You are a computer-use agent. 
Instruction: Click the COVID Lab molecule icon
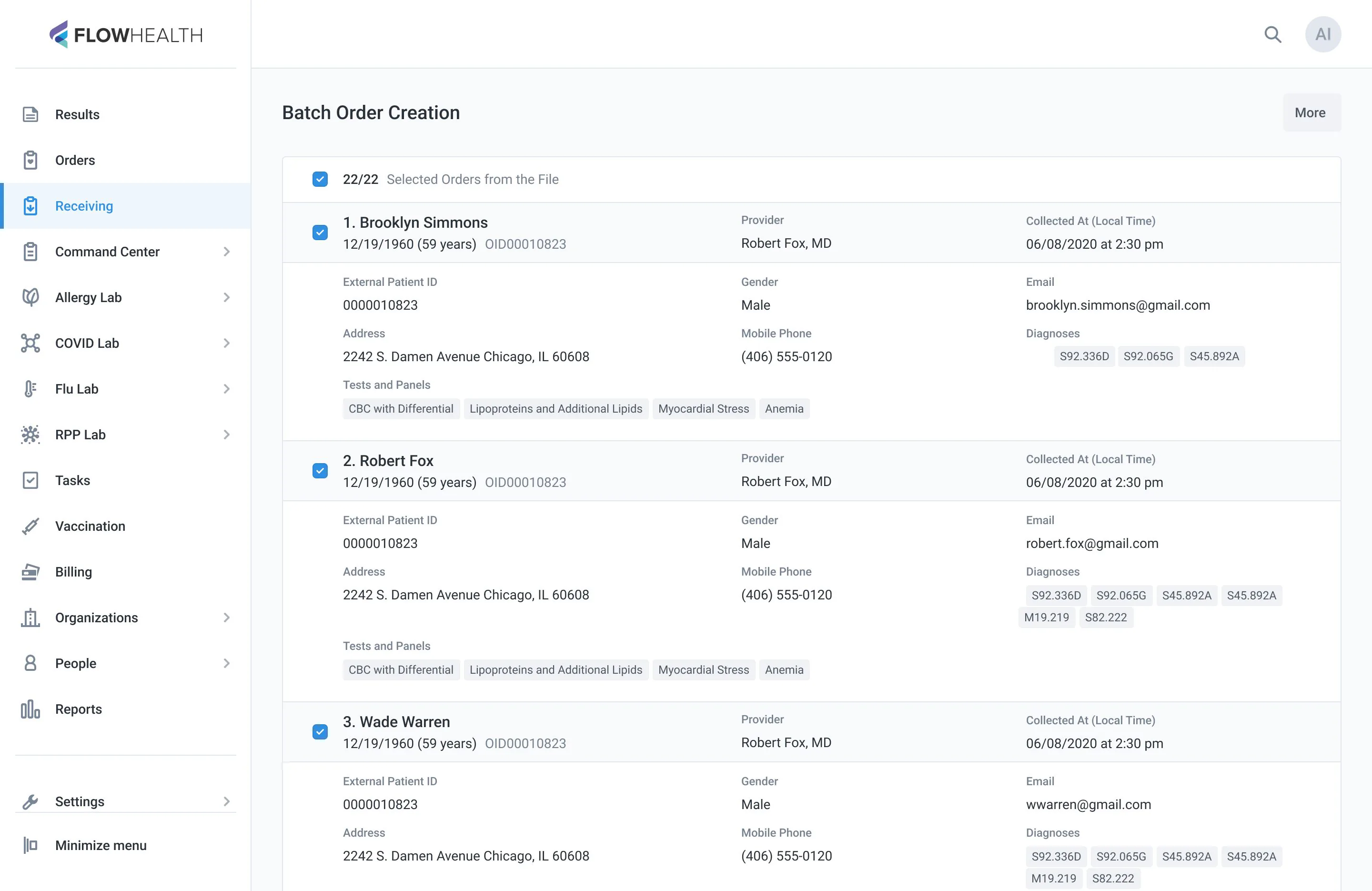(30, 343)
